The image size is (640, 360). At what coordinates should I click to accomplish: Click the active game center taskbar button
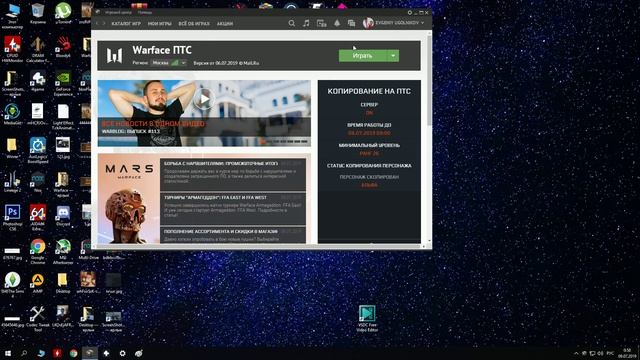[x=90, y=353]
